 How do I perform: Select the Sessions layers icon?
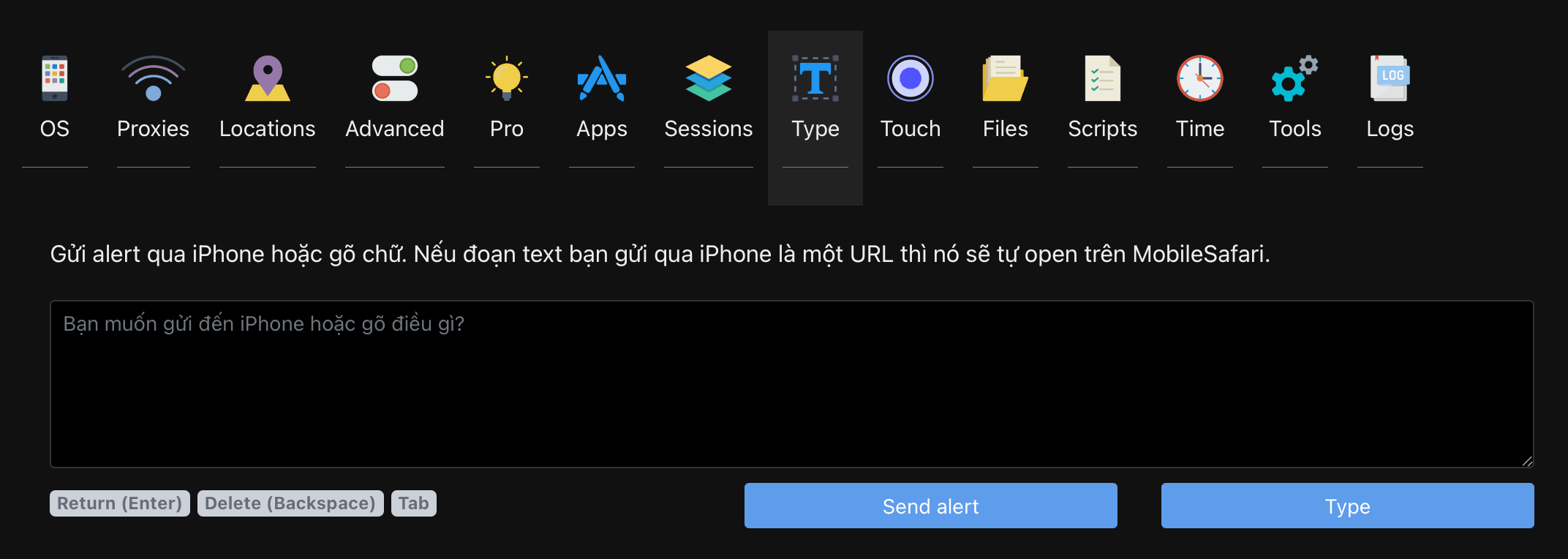[709, 78]
